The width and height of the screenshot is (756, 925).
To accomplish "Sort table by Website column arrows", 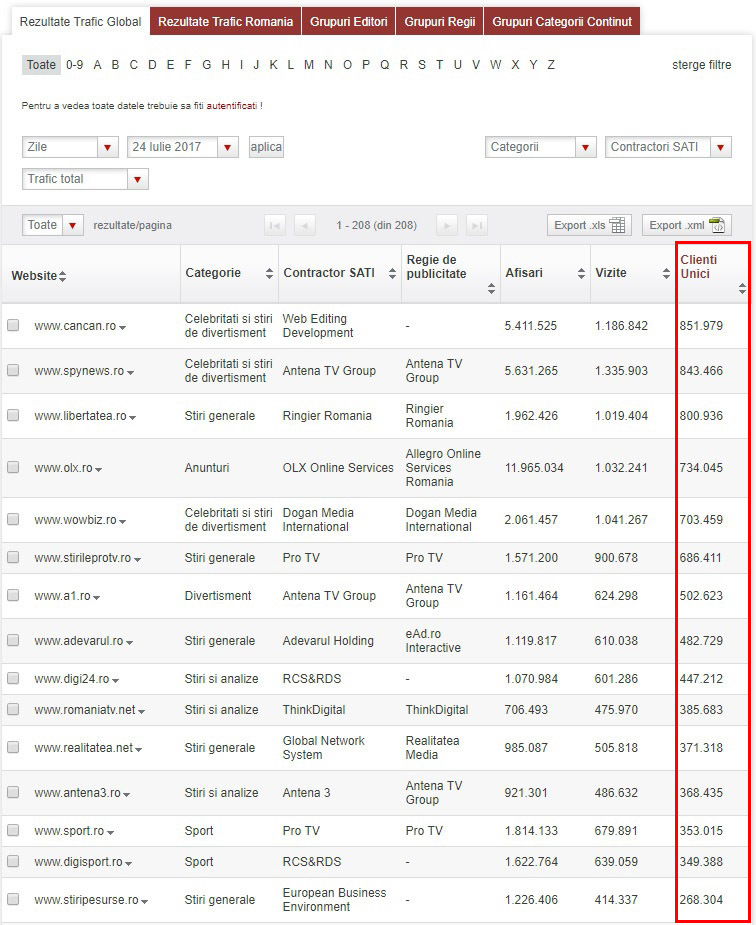I will coord(63,276).
